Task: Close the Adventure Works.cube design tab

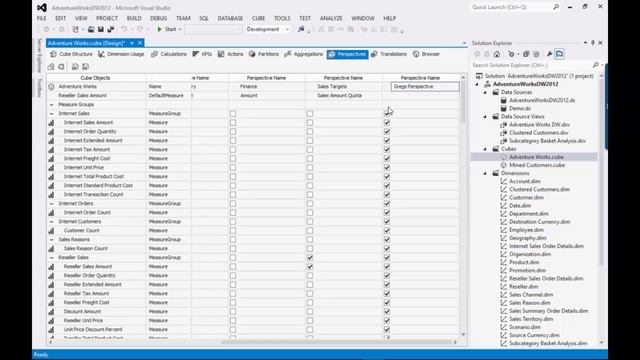Action: tap(140, 43)
